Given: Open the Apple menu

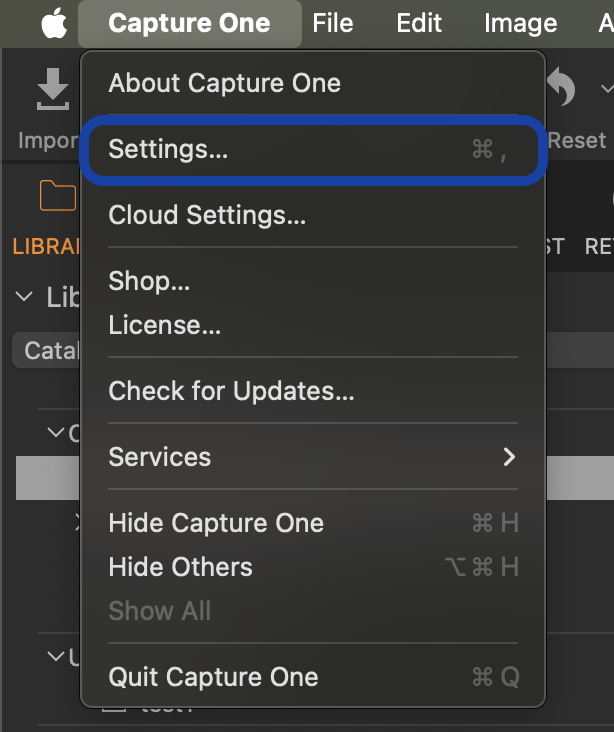Looking at the screenshot, I should 54,24.
